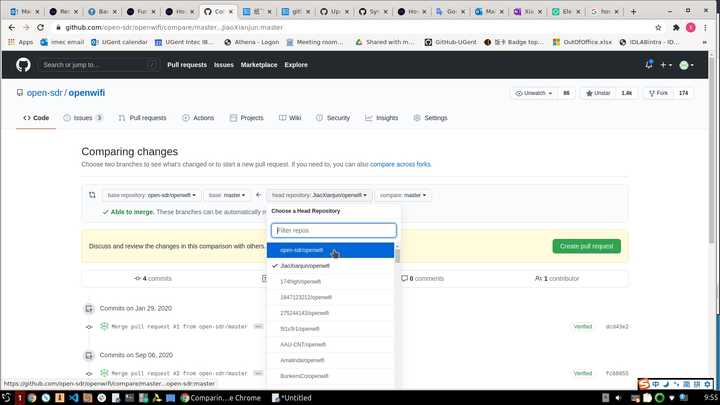Switch to the Issues tab
The width and height of the screenshot is (720, 405).
click(83, 118)
